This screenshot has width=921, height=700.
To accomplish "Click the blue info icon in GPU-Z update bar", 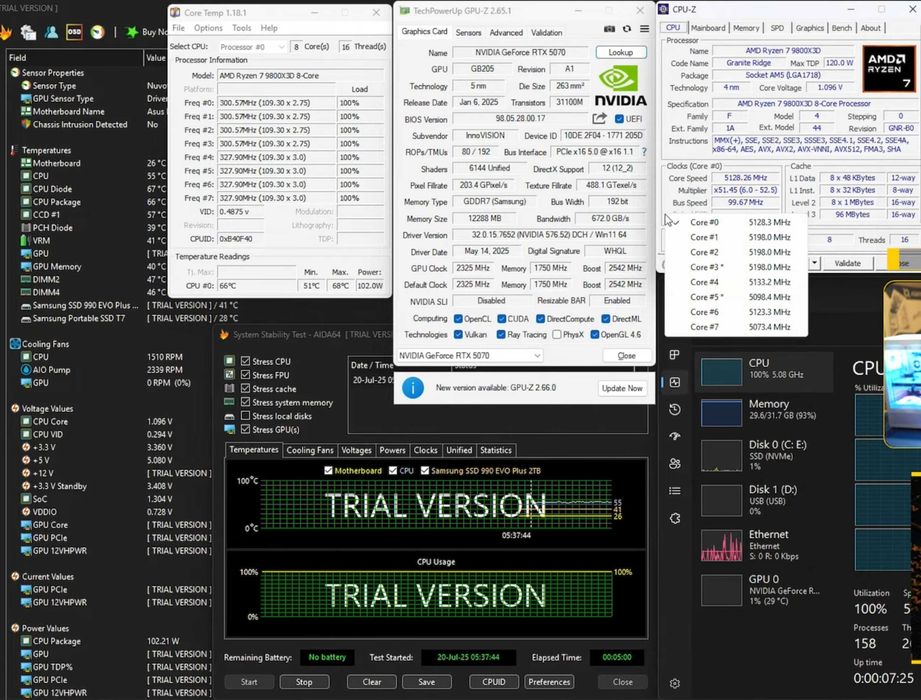I will 413,388.
